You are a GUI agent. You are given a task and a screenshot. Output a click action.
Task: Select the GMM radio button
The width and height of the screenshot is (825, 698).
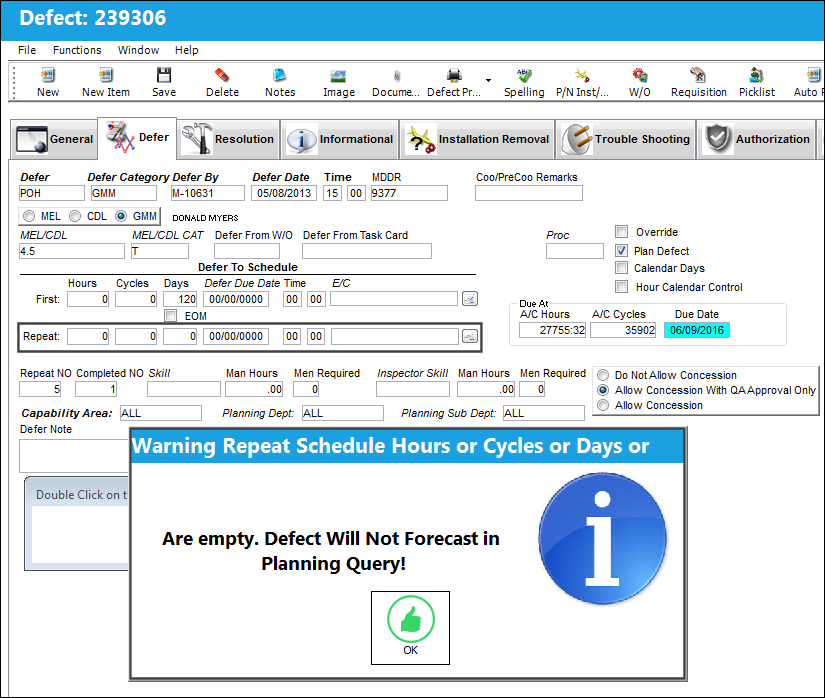(121, 216)
